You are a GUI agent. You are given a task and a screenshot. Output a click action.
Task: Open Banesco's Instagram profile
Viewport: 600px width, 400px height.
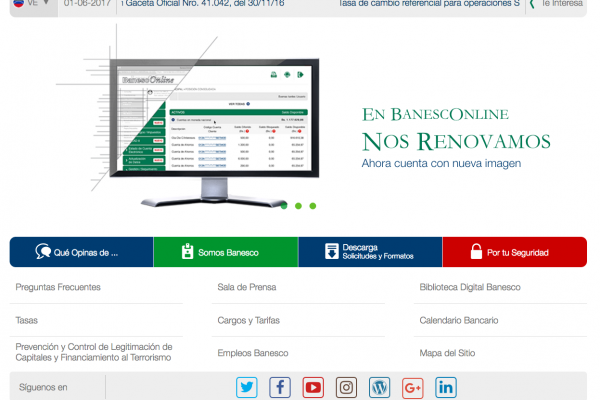click(x=346, y=387)
